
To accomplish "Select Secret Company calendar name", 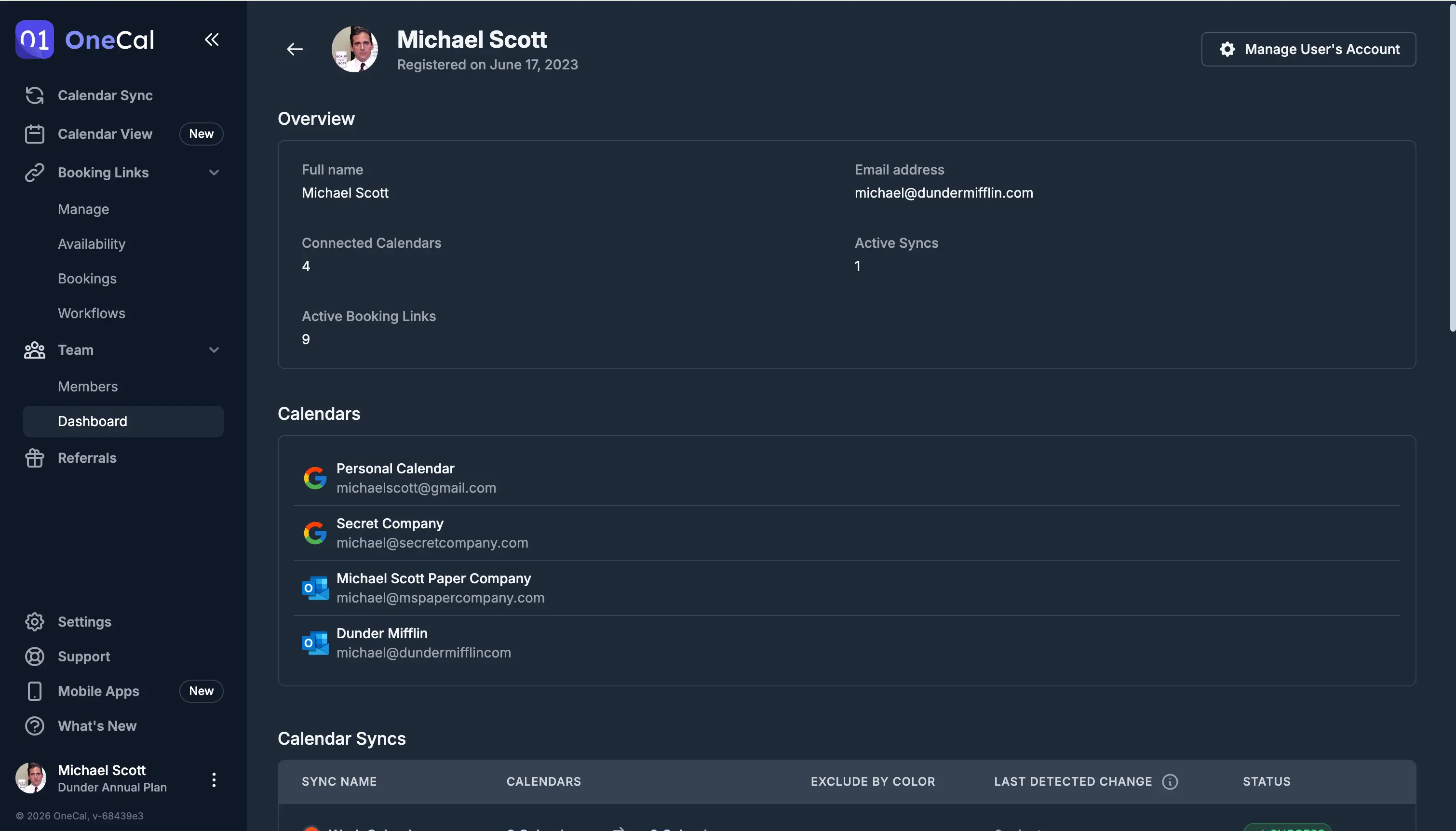I will pyautogui.click(x=390, y=523).
